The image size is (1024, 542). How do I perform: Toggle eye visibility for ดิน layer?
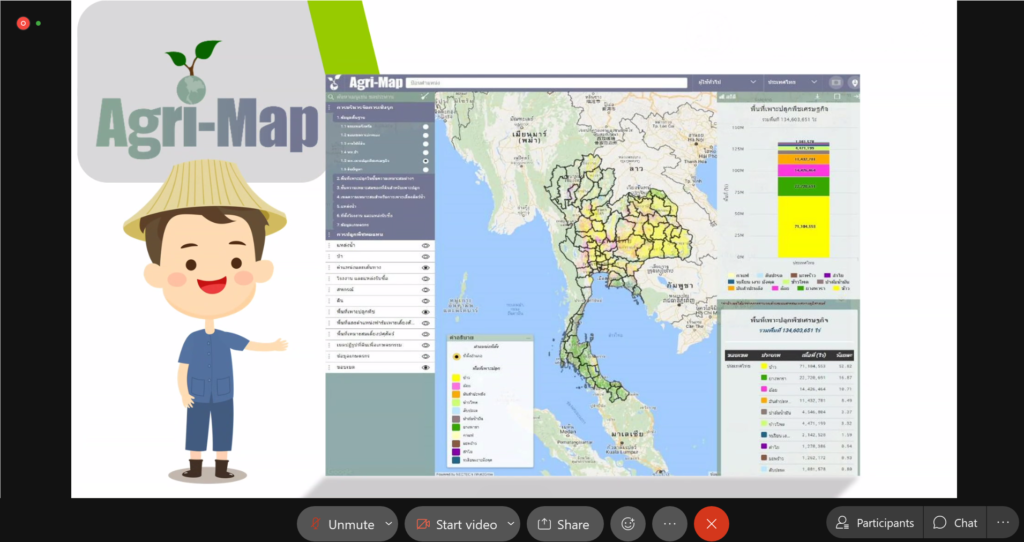click(x=425, y=300)
